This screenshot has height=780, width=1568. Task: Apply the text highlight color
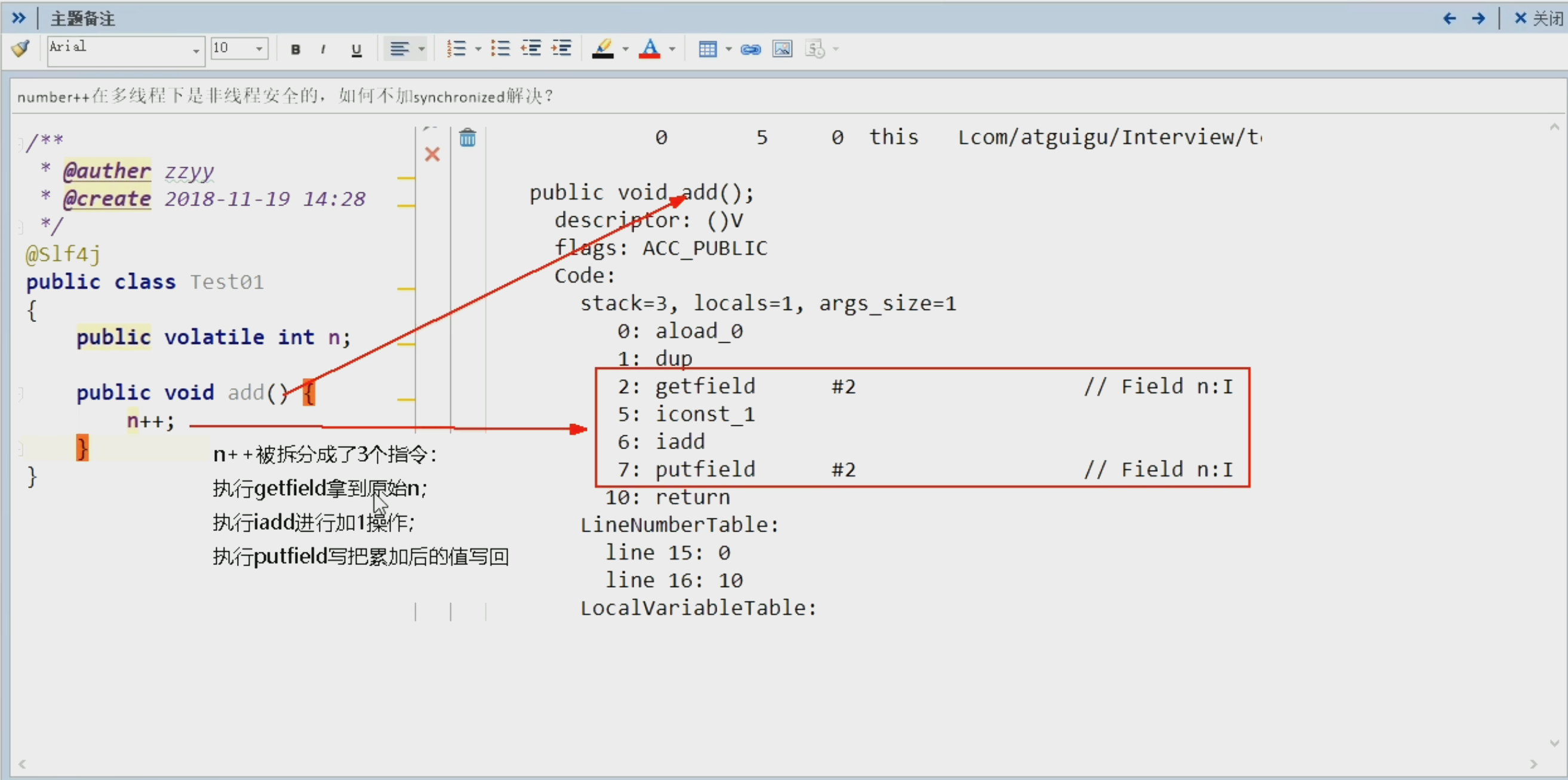click(602, 49)
